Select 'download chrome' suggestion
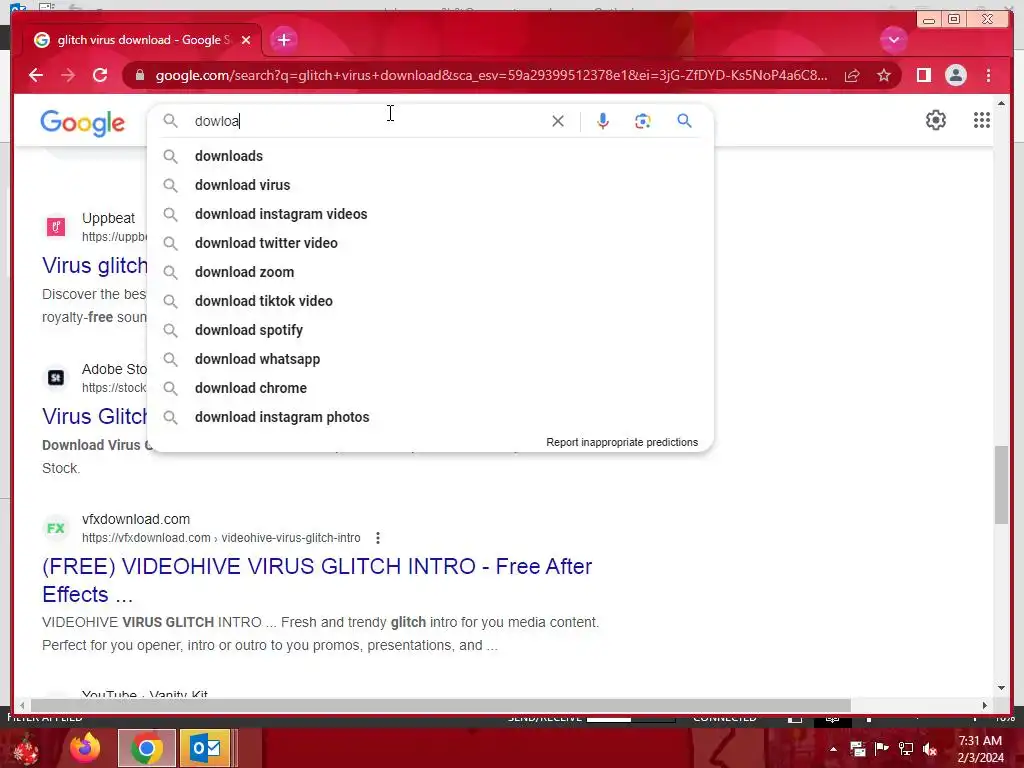This screenshot has width=1024, height=768. (431, 388)
